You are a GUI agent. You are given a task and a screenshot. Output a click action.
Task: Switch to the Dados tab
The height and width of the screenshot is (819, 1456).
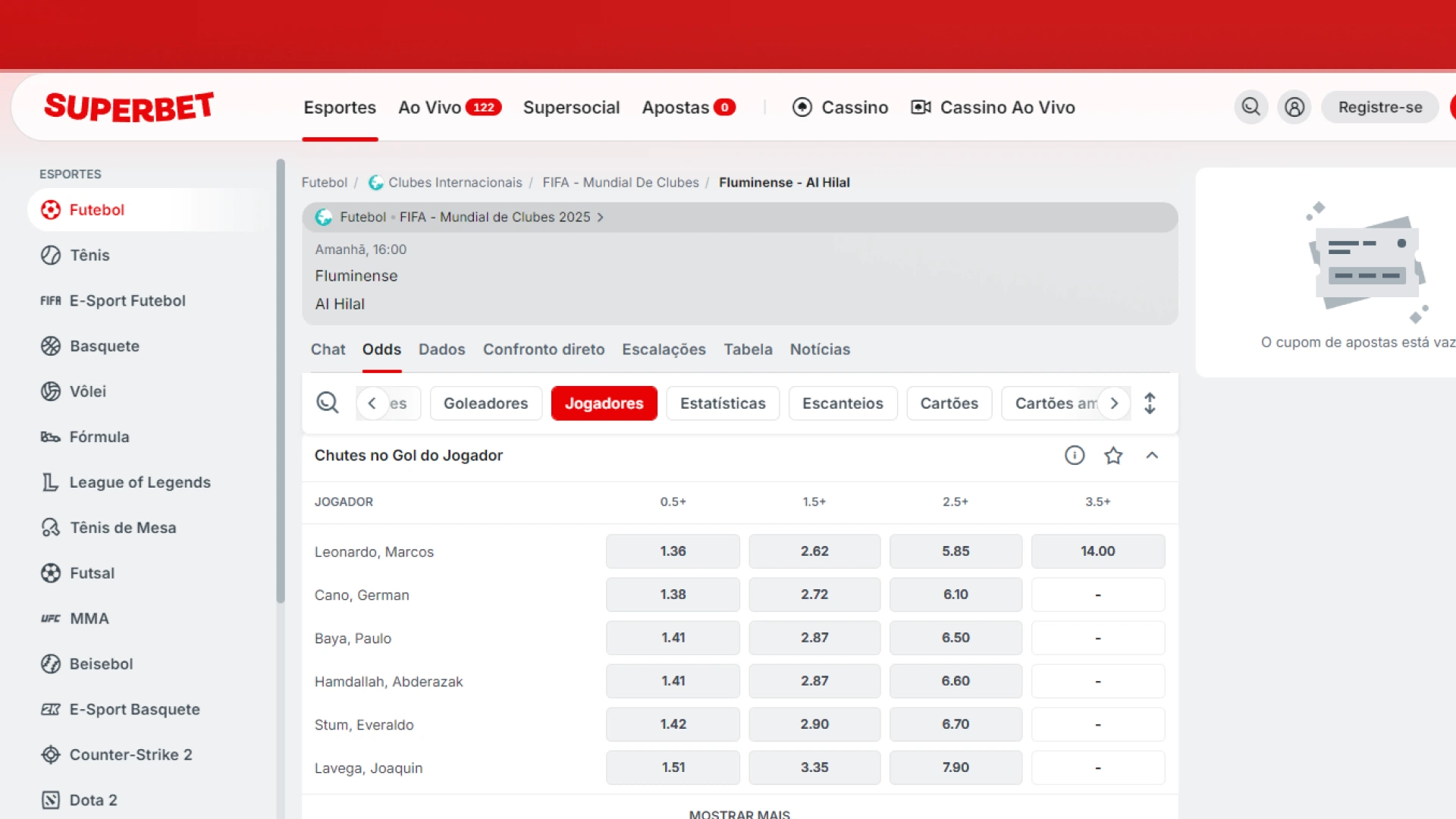pos(441,350)
